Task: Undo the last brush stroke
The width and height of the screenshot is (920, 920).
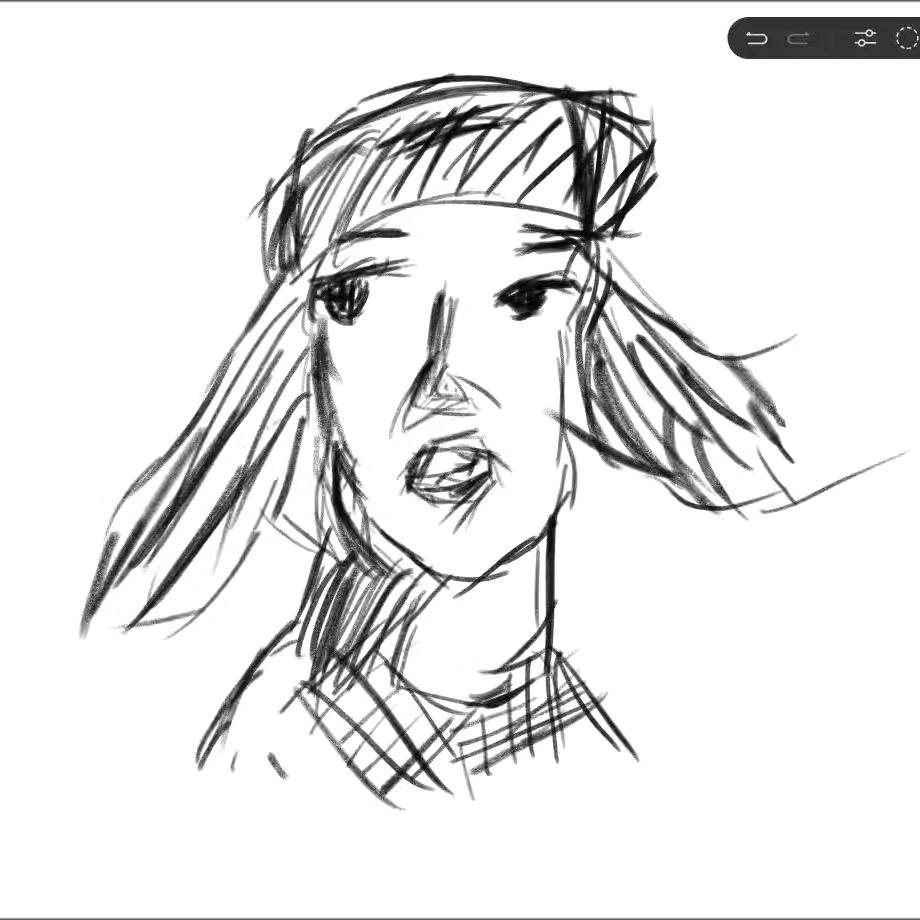Action: (x=757, y=39)
